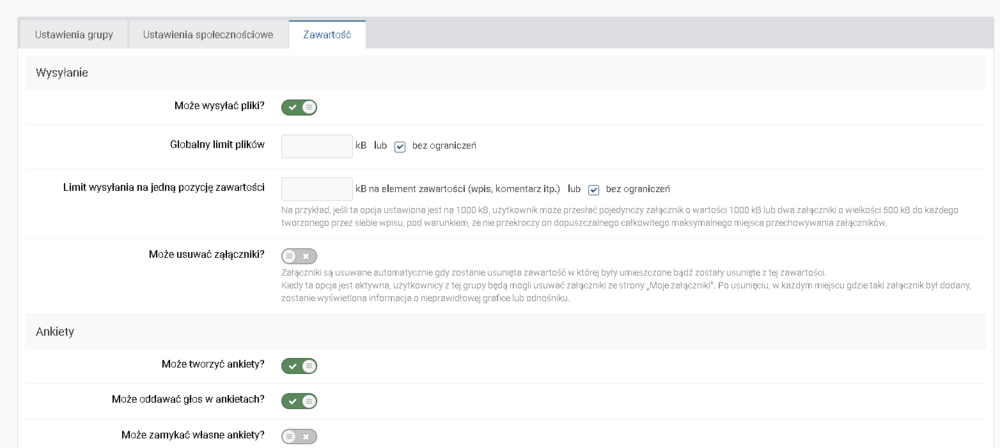The height and width of the screenshot is (448, 1000).
Task: Click the 'Może usuwać załączniki?' label text
Action: click(x=206, y=254)
